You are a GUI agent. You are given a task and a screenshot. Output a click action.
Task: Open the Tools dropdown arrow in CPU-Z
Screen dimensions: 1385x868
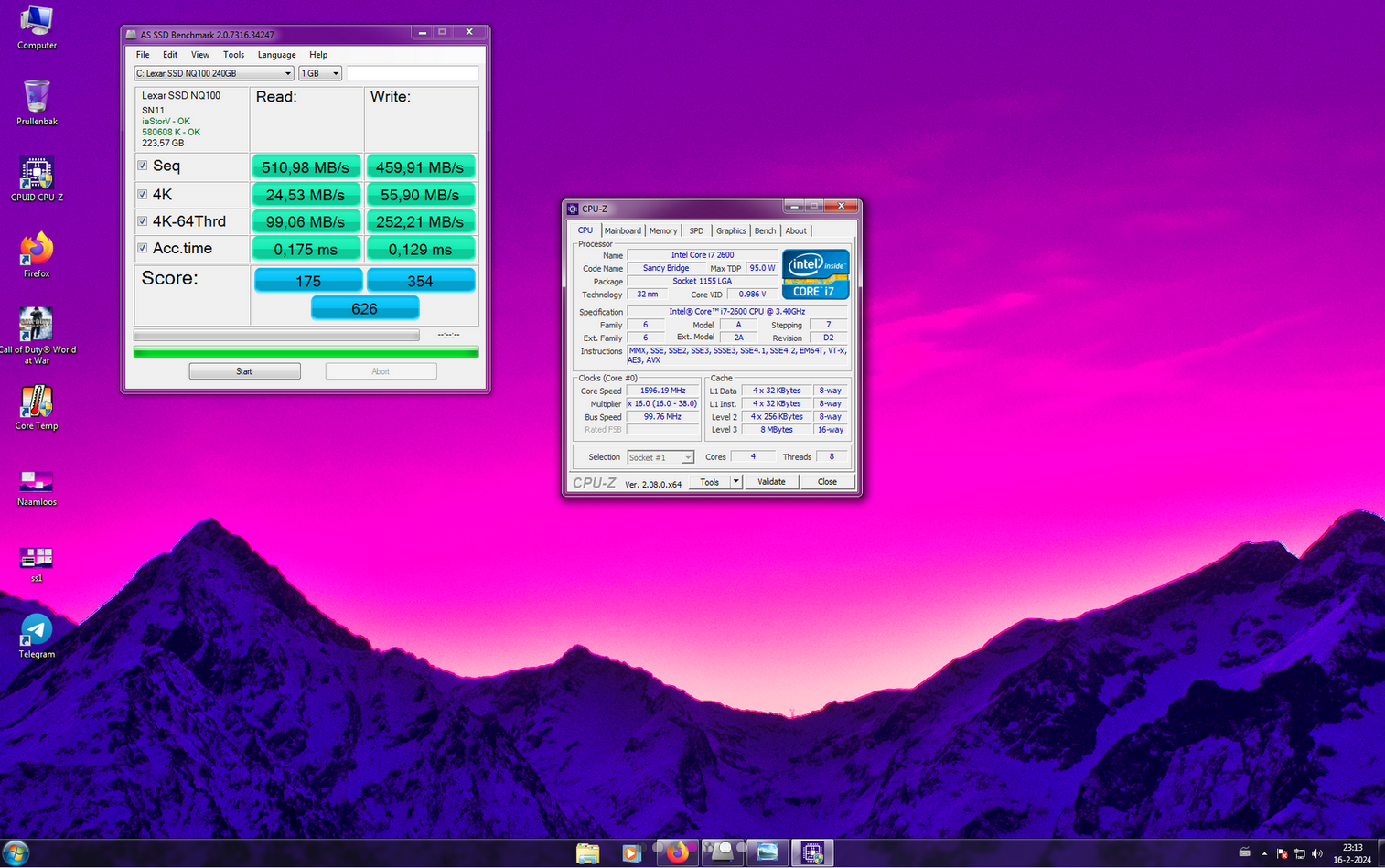point(735,482)
